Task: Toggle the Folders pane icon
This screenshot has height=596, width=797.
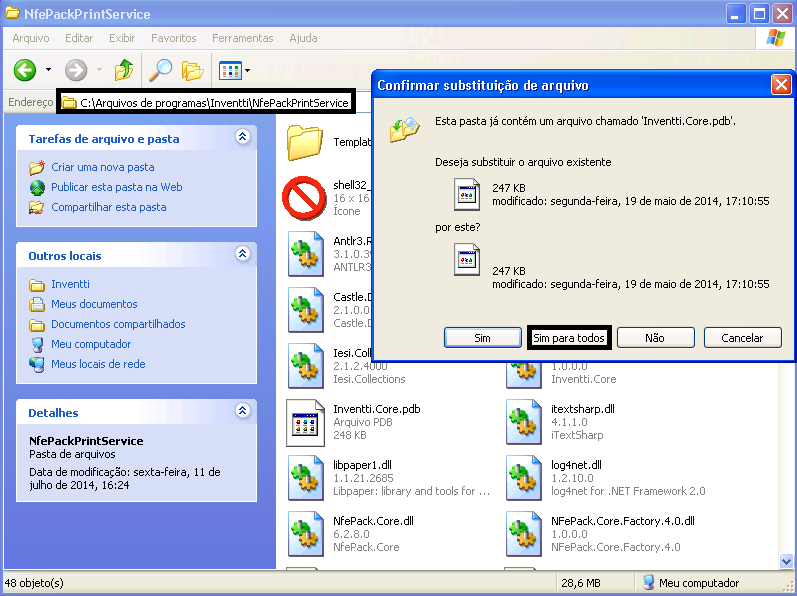Action: tap(192, 70)
